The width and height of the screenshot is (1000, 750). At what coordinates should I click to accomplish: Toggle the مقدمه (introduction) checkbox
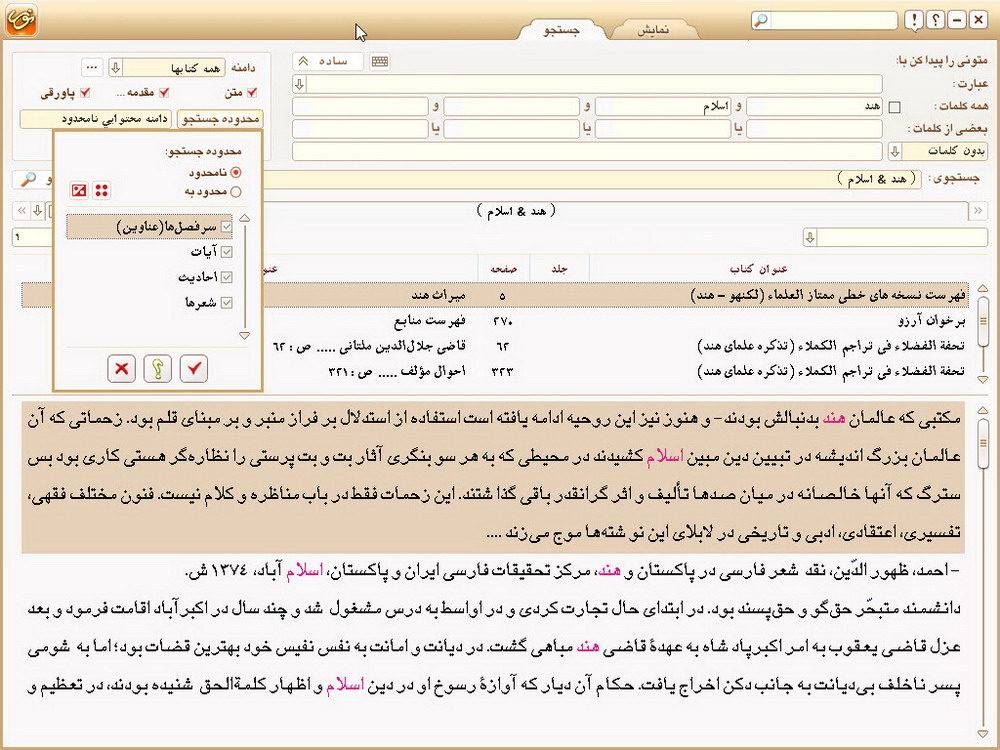164,92
